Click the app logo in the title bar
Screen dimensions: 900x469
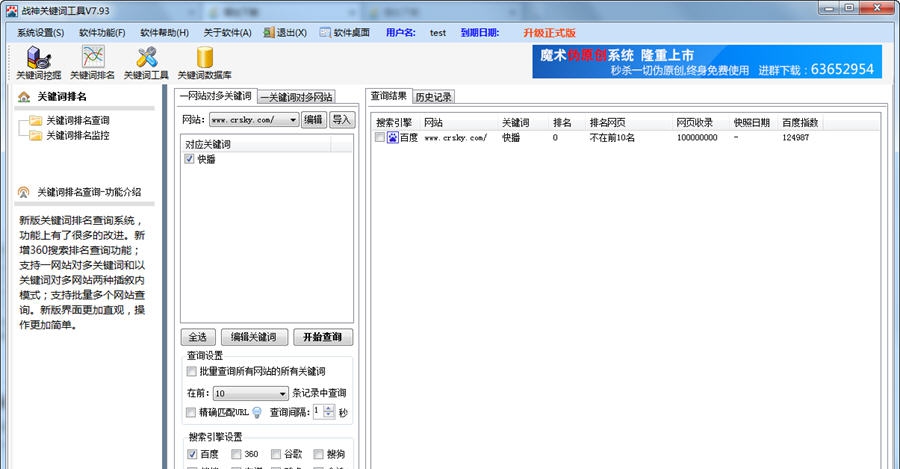pyautogui.click(x=11, y=10)
